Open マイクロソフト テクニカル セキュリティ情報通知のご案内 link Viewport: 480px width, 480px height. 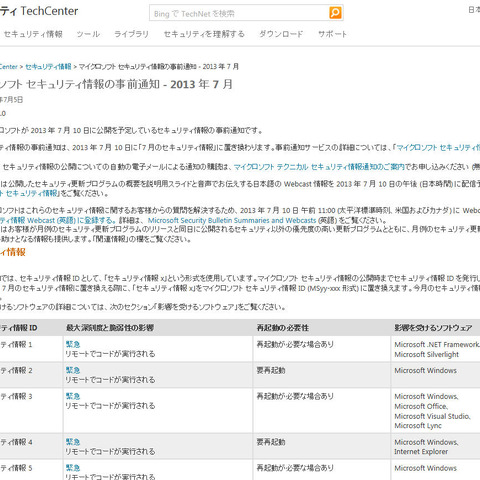point(319,167)
